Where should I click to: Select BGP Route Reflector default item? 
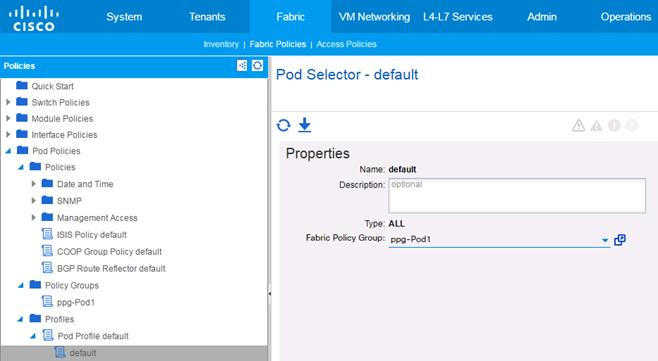pos(111,268)
